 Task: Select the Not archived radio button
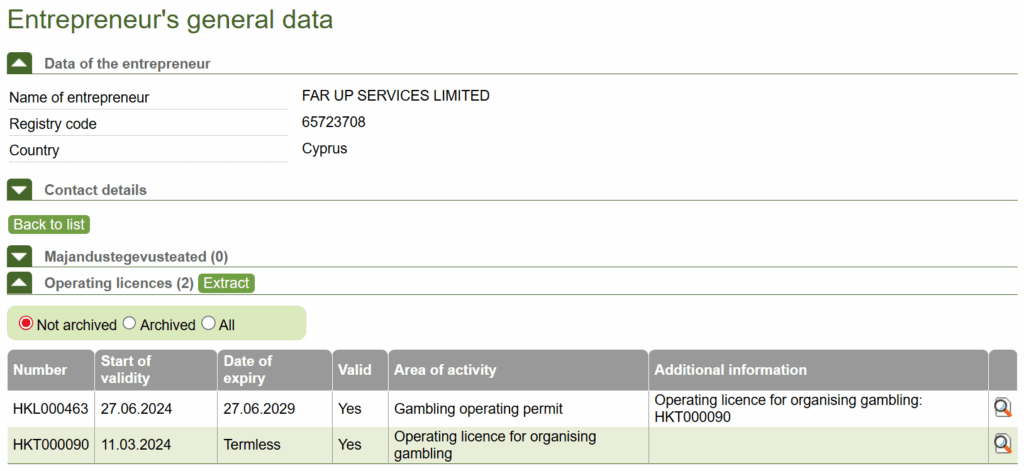tap(26, 324)
